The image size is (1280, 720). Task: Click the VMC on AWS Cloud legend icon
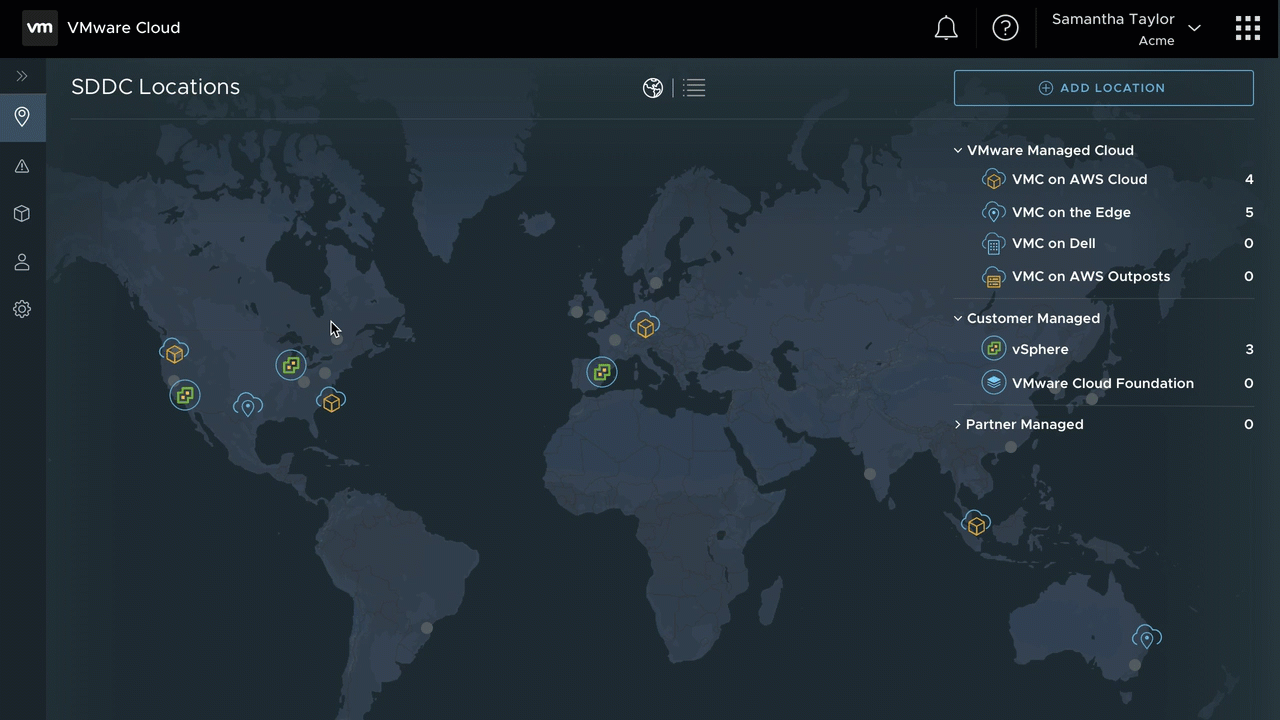pyautogui.click(x=993, y=179)
